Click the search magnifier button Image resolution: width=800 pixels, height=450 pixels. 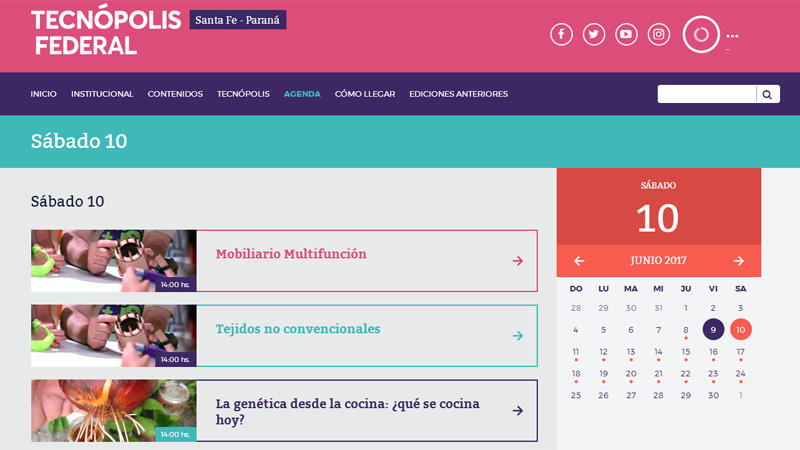point(767,94)
